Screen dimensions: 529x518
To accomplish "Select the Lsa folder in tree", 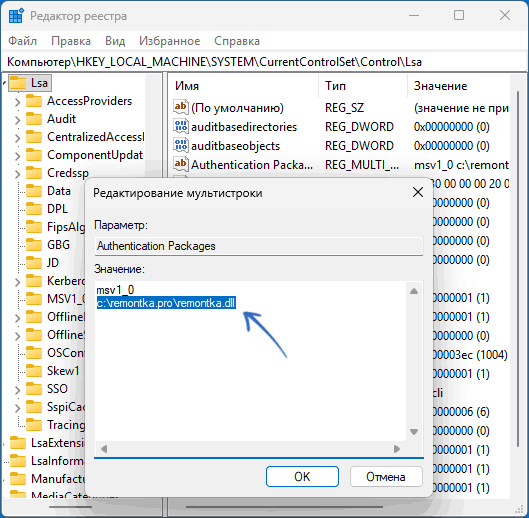I will (x=30, y=83).
